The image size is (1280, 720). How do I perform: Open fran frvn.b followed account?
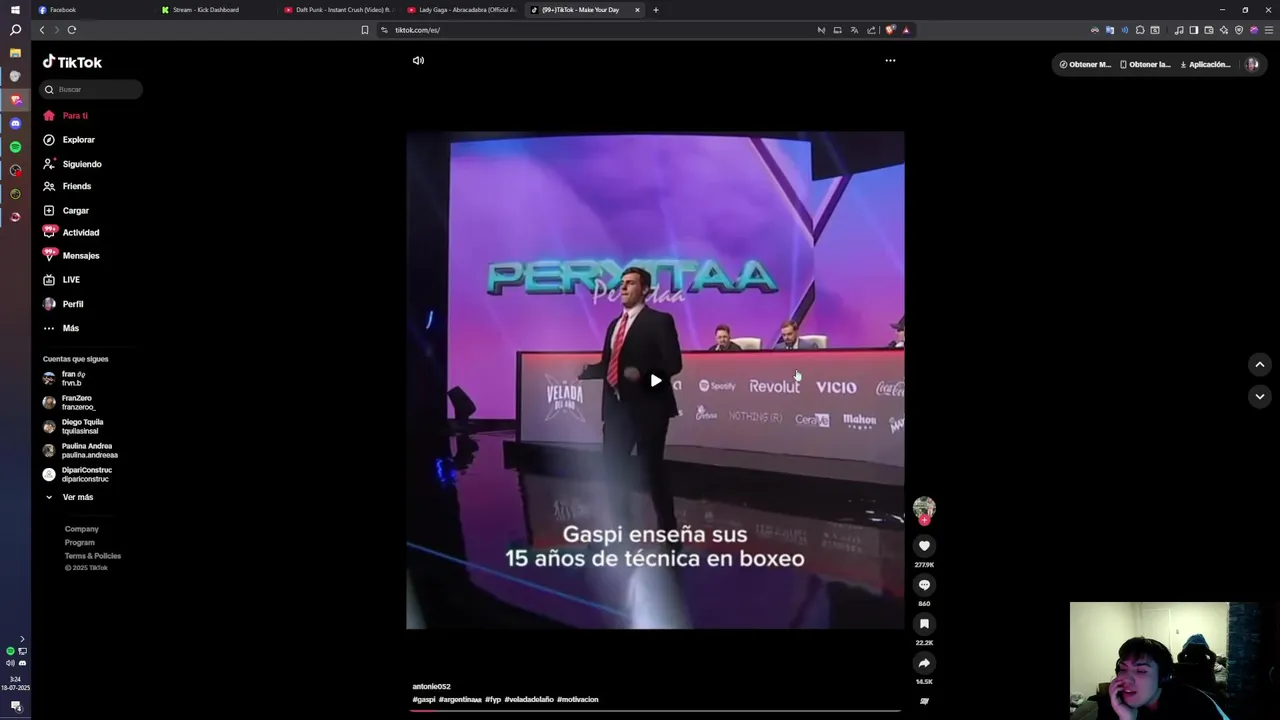(64, 378)
